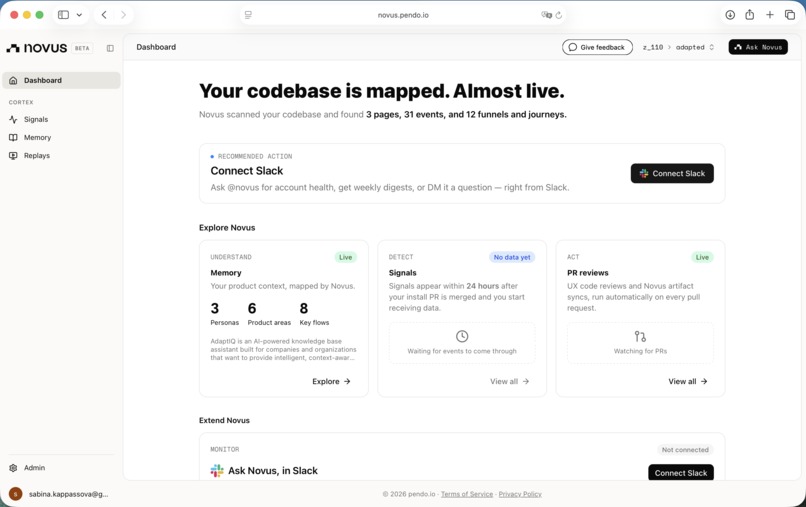Click the user avatar circle
The image size is (806, 507).
(15, 494)
